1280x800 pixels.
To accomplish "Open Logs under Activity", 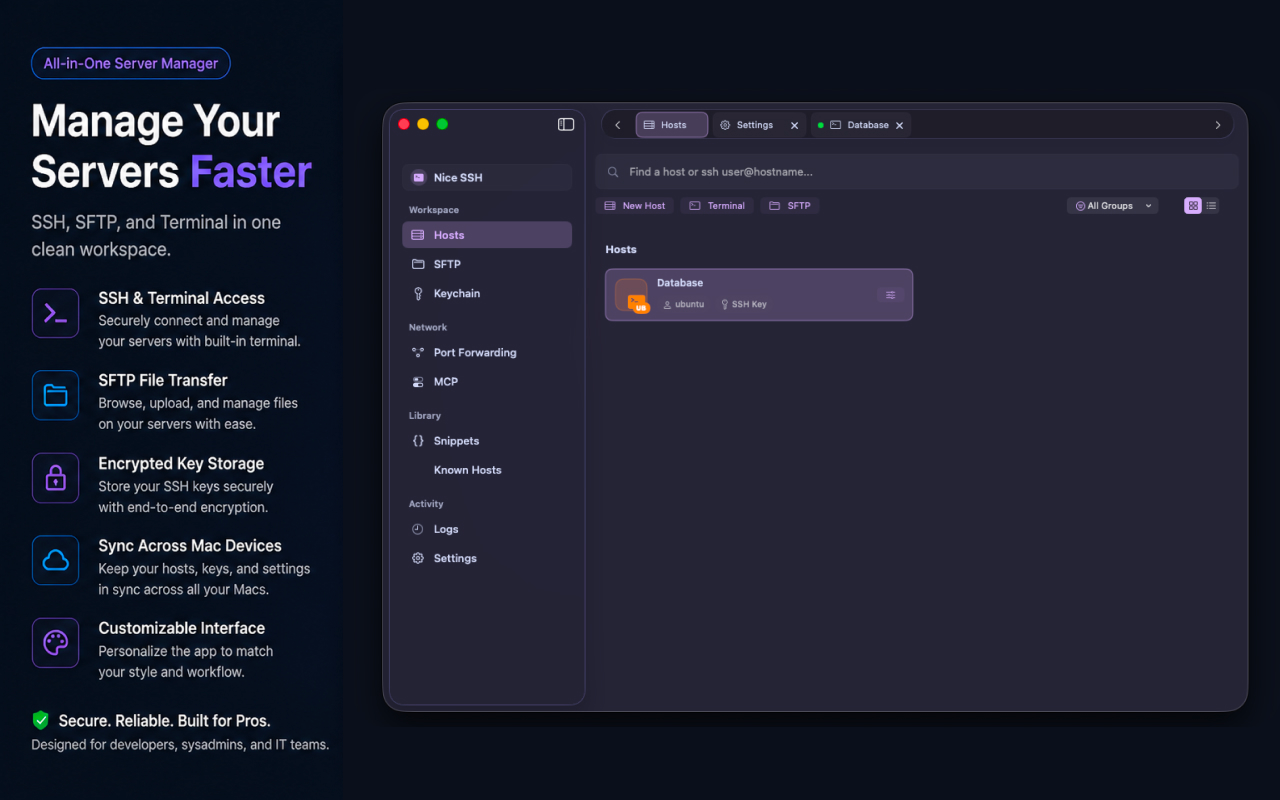I will click(x=487, y=529).
